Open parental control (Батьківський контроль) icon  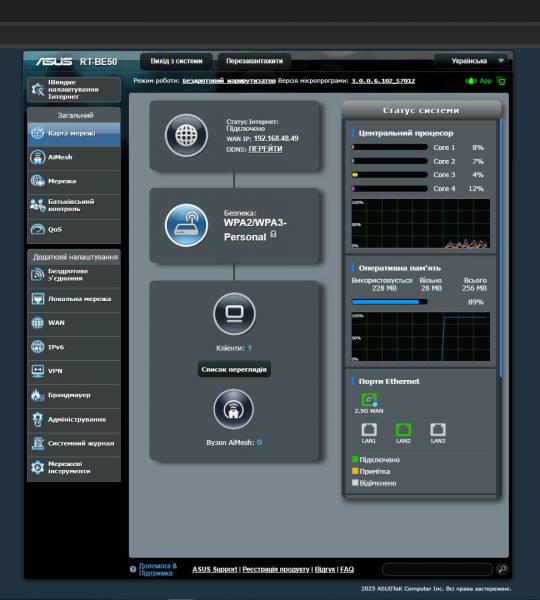point(38,205)
